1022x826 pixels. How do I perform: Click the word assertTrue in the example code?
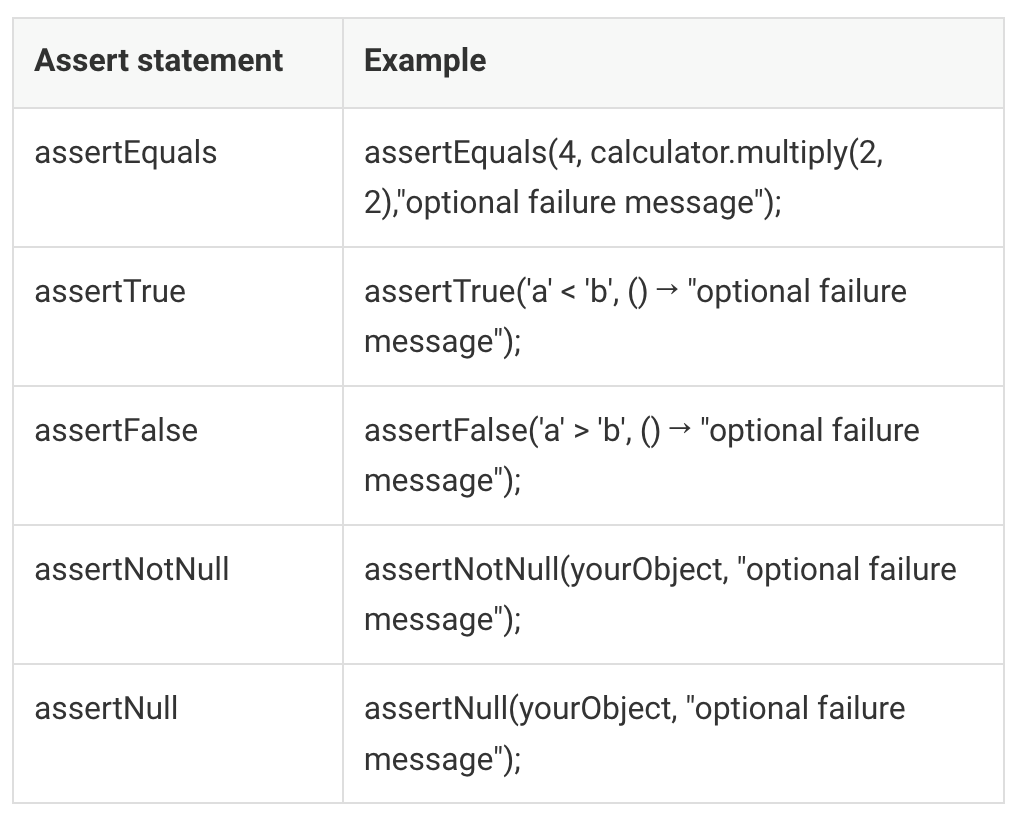pos(439,292)
